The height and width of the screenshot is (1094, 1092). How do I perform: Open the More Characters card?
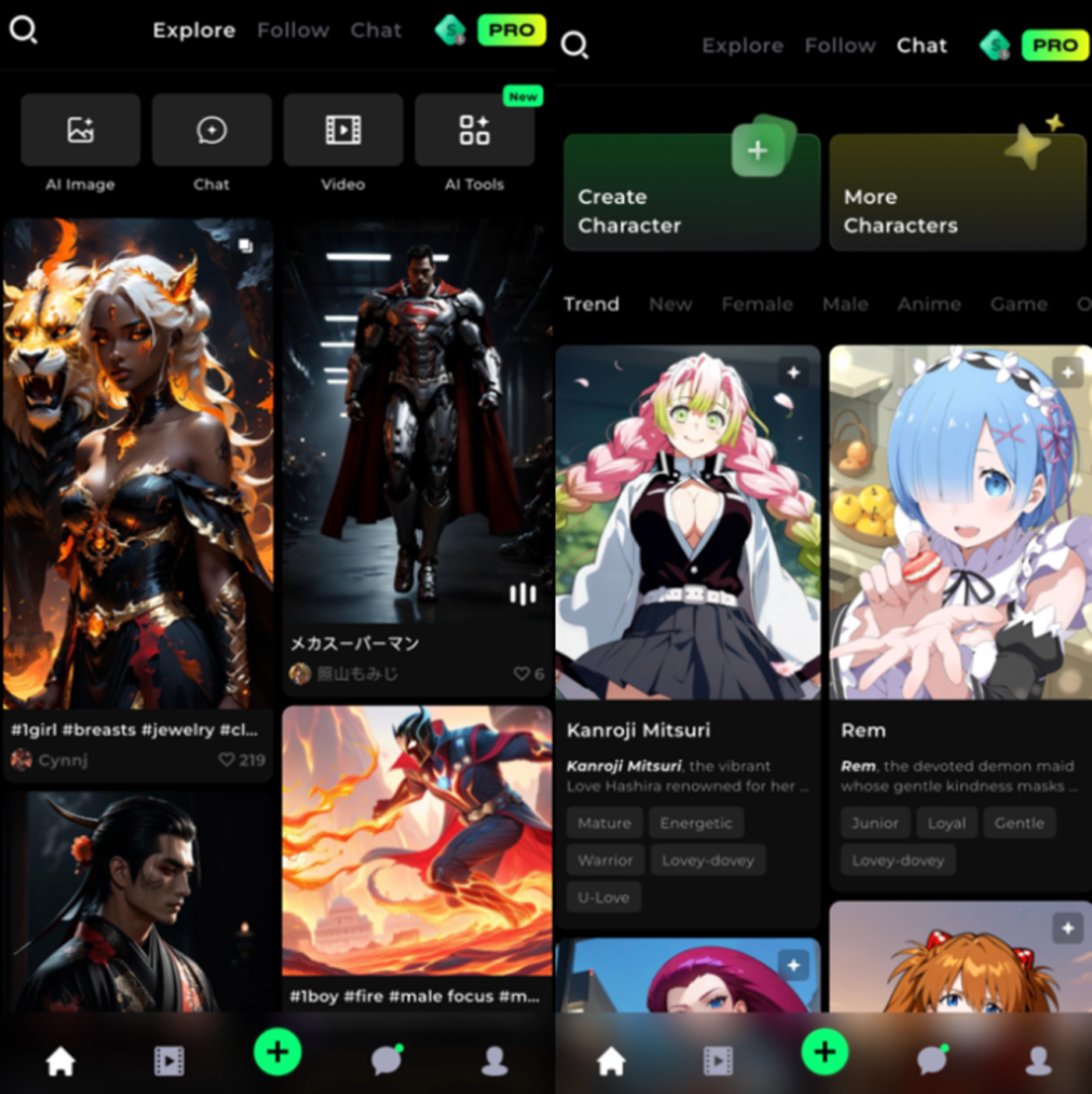point(958,192)
